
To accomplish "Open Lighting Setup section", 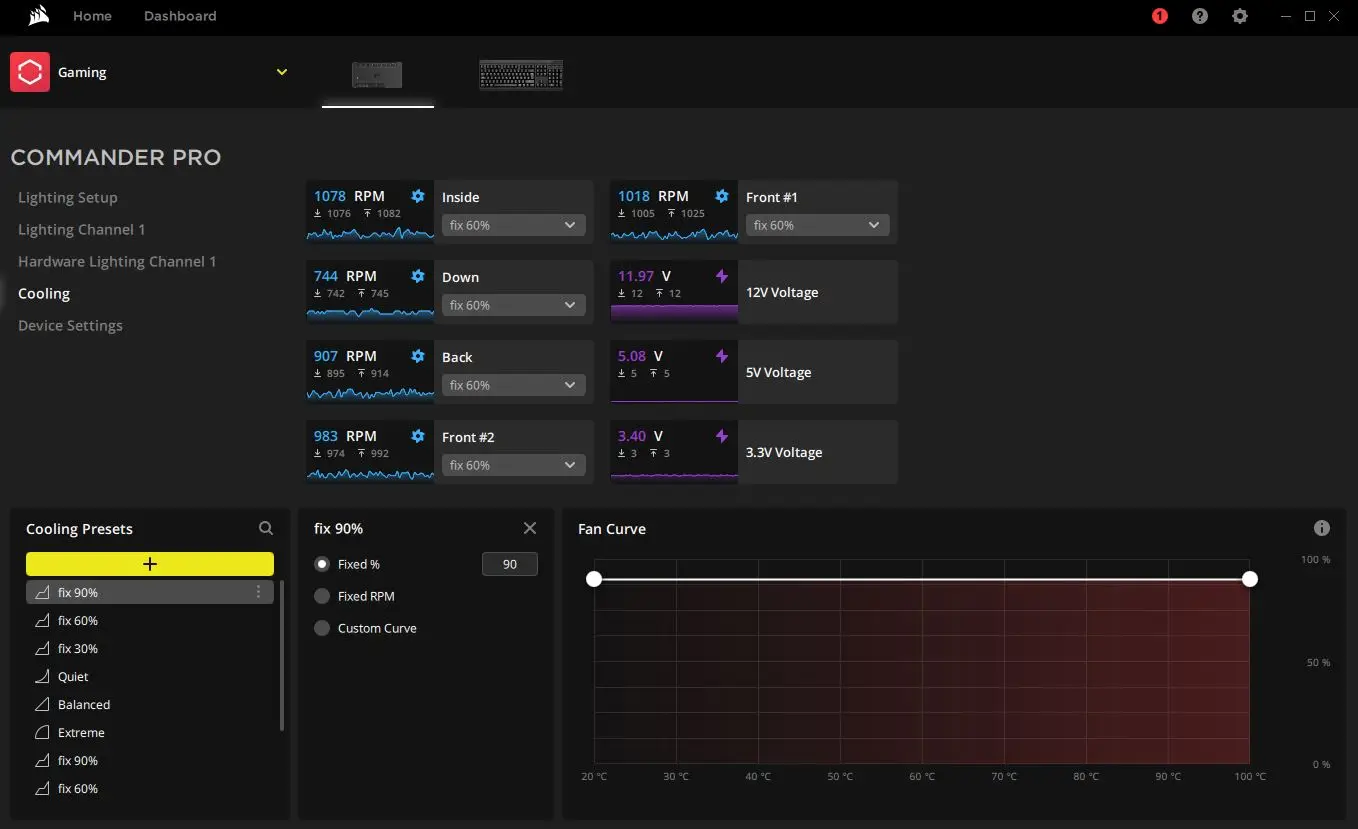I will 68,198.
